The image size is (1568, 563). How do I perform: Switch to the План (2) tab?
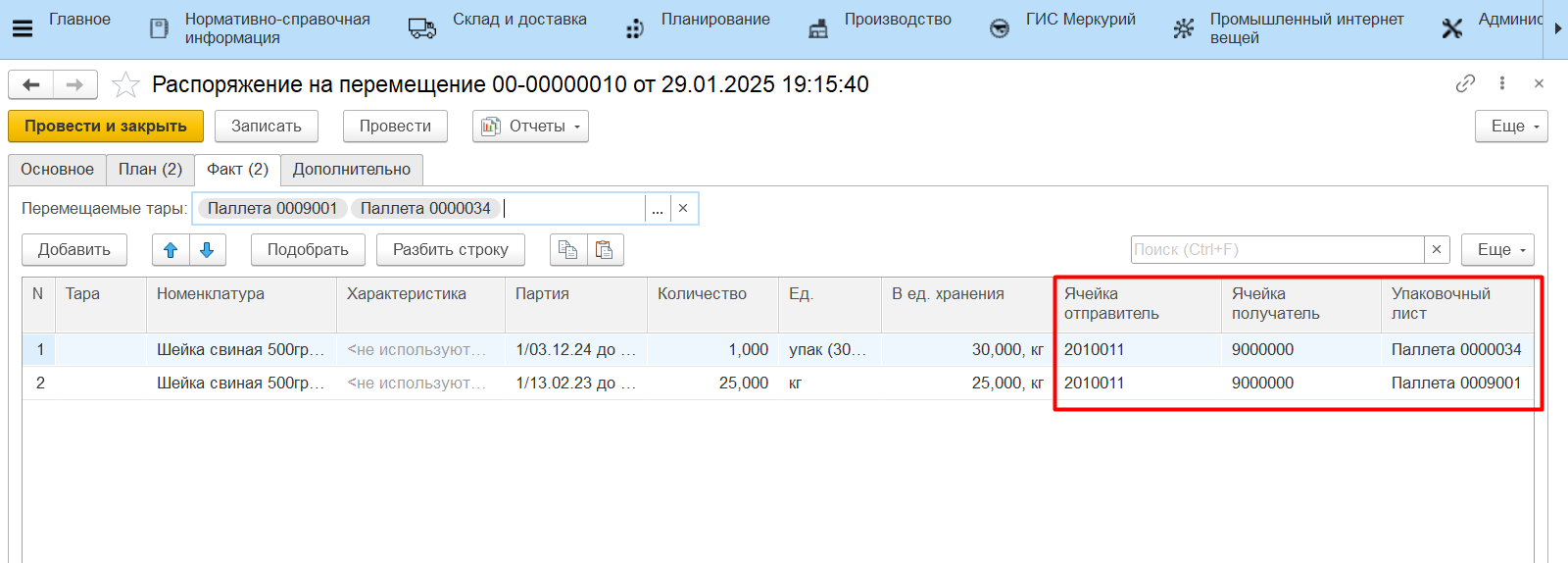[x=150, y=170]
